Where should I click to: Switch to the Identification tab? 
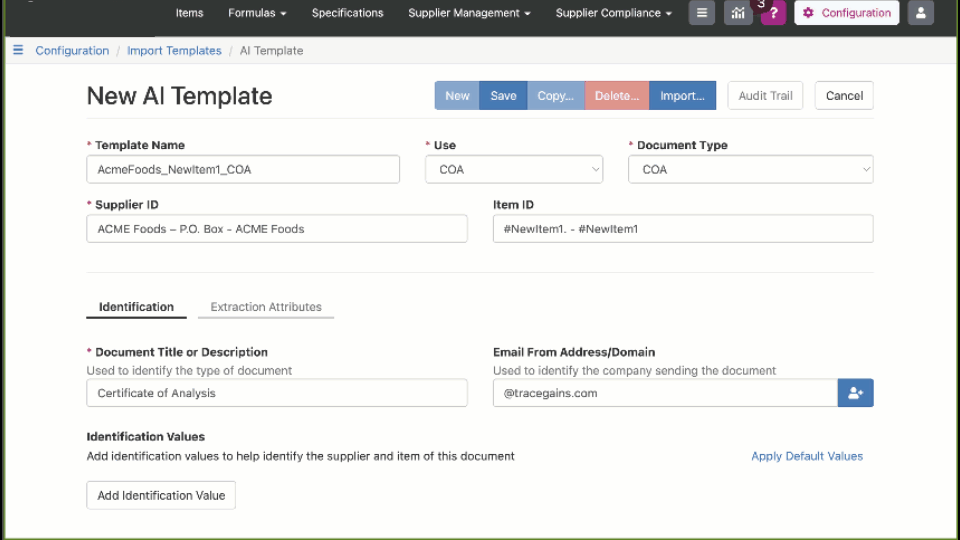click(136, 307)
